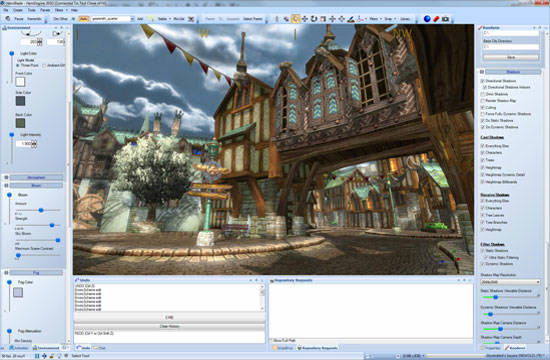Toggle Heightmap Billboards cast shadows checkbox
Image resolution: width=550 pixels, height=360 pixels.
click(483, 182)
